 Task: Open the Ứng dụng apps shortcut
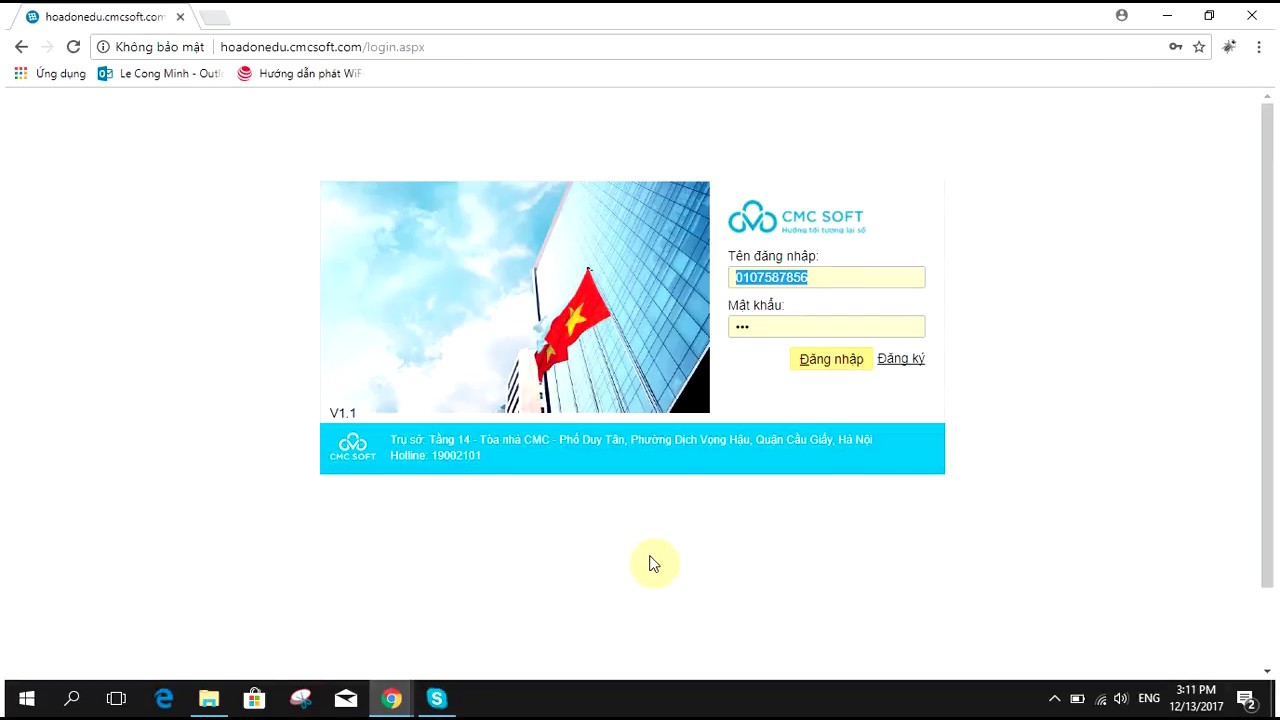[50, 74]
